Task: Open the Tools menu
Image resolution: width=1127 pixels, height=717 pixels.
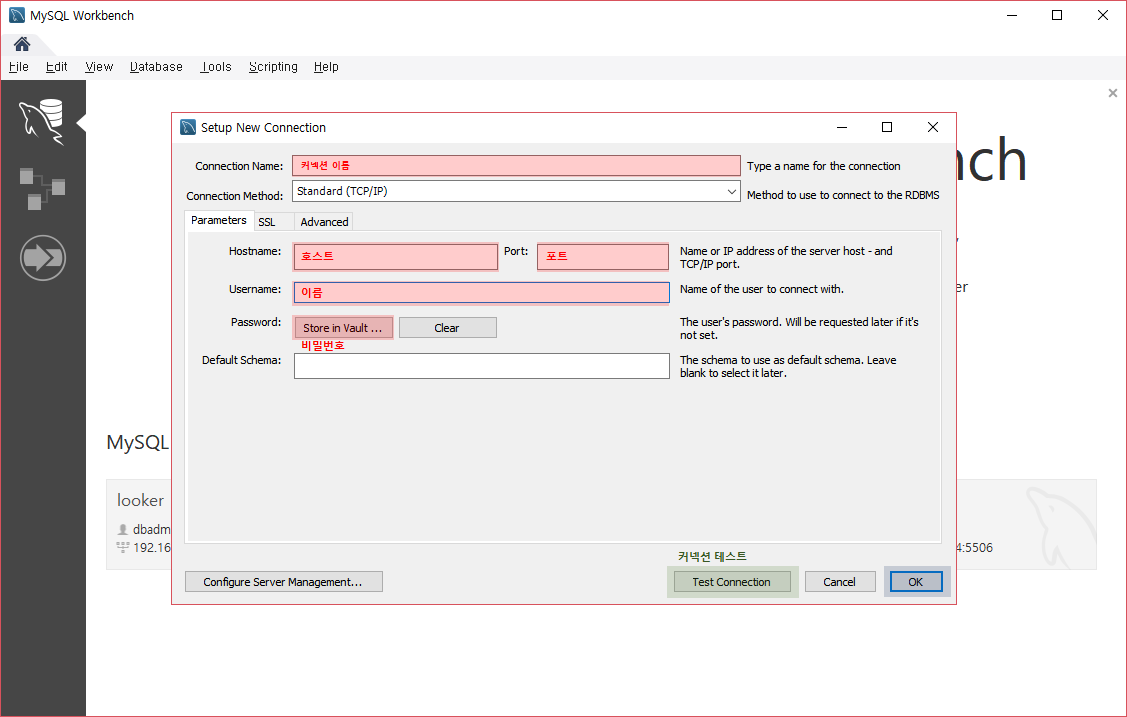Action: [216, 67]
